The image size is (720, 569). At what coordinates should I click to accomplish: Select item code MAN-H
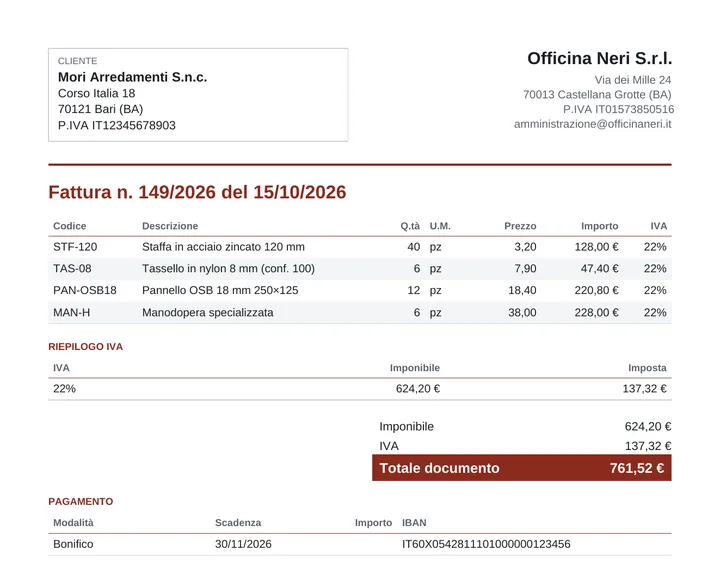(71, 313)
